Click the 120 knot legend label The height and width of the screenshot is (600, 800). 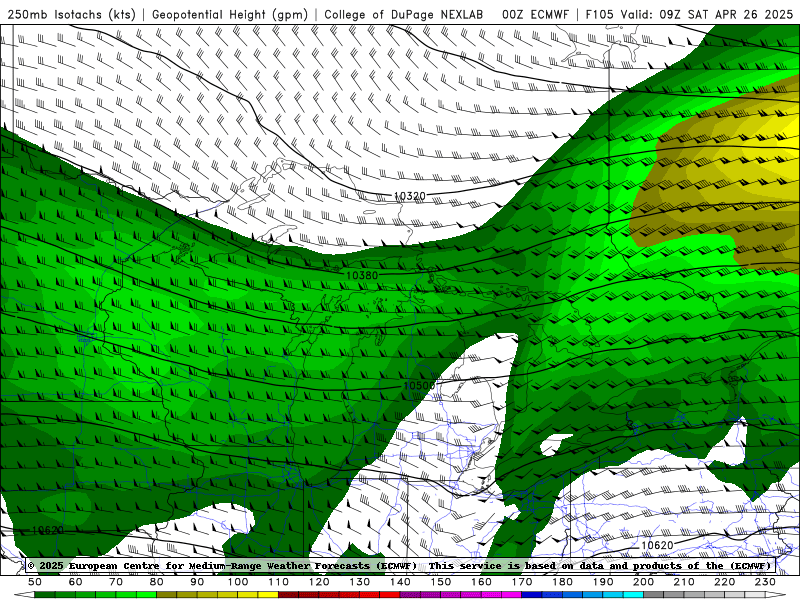[x=319, y=582]
